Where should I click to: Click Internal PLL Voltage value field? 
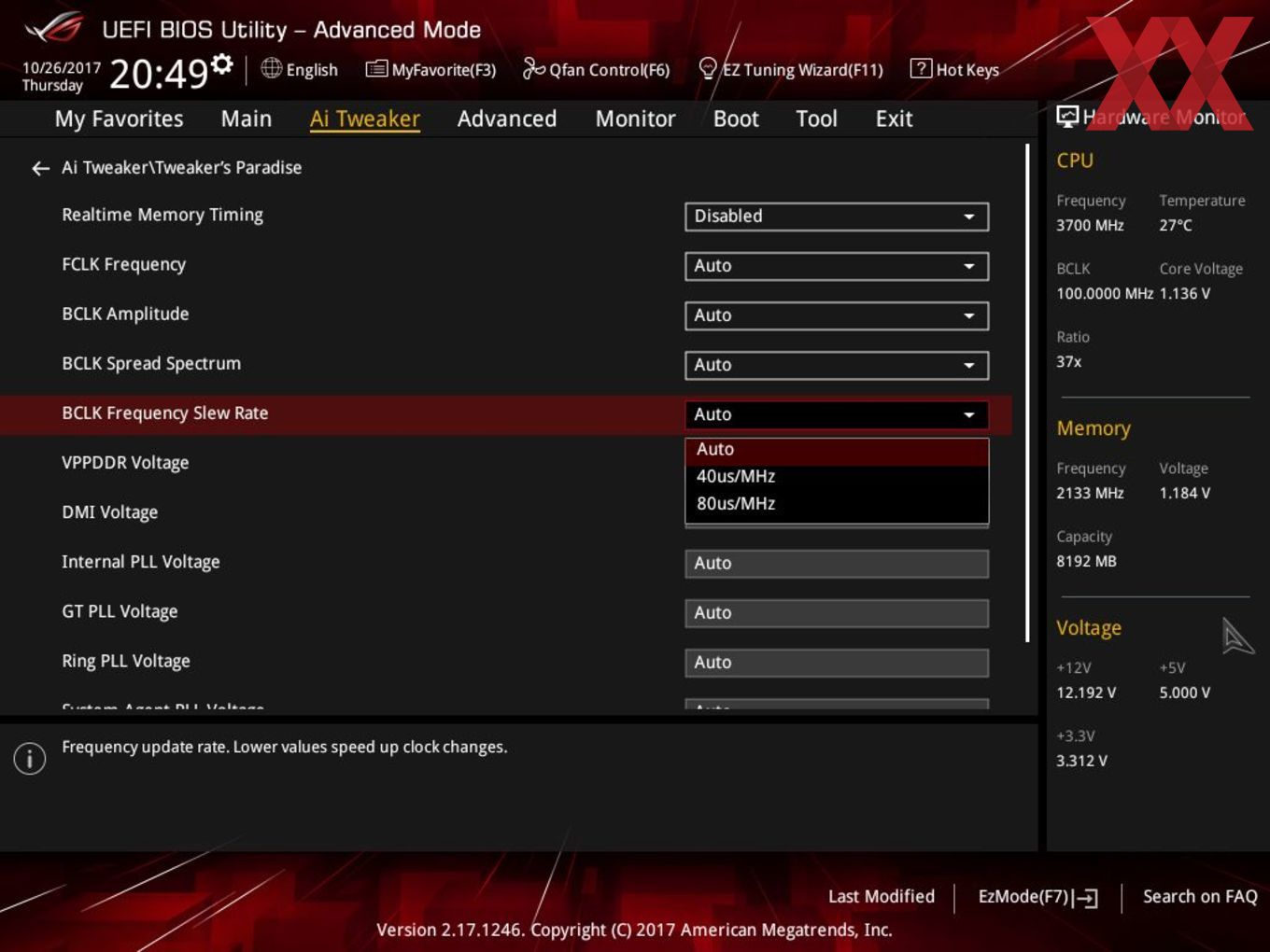click(837, 564)
